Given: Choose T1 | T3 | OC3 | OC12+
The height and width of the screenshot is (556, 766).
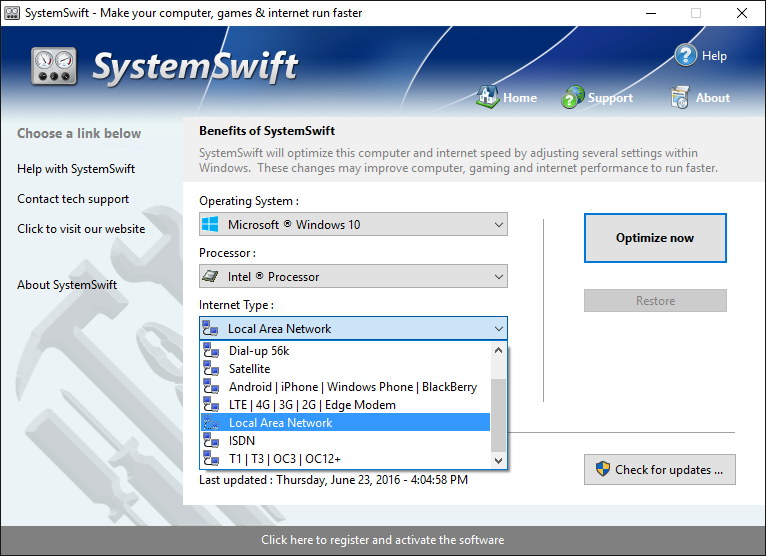Looking at the screenshot, I should point(345,459).
